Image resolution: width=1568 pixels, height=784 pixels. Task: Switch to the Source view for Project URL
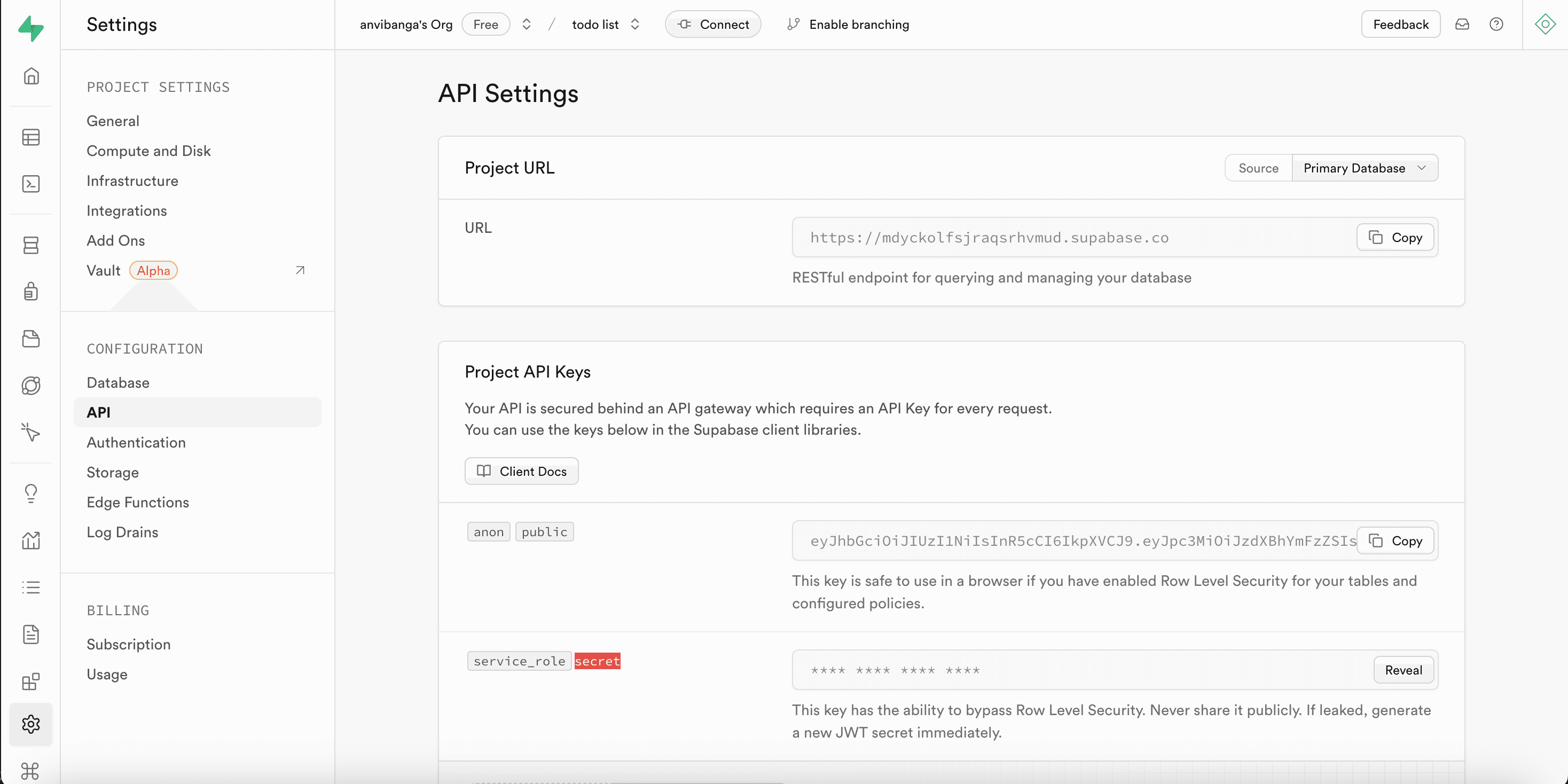pyautogui.click(x=1258, y=167)
